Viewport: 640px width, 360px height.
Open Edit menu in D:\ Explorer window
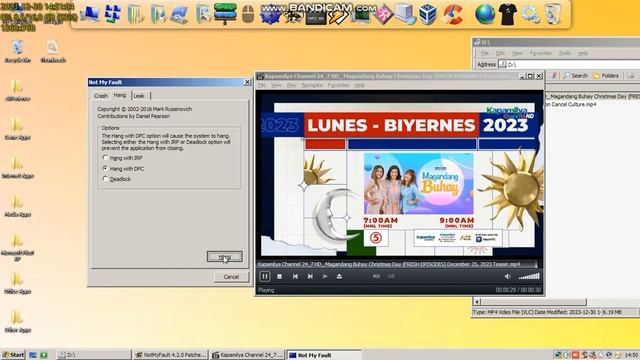[x=500, y=53]
